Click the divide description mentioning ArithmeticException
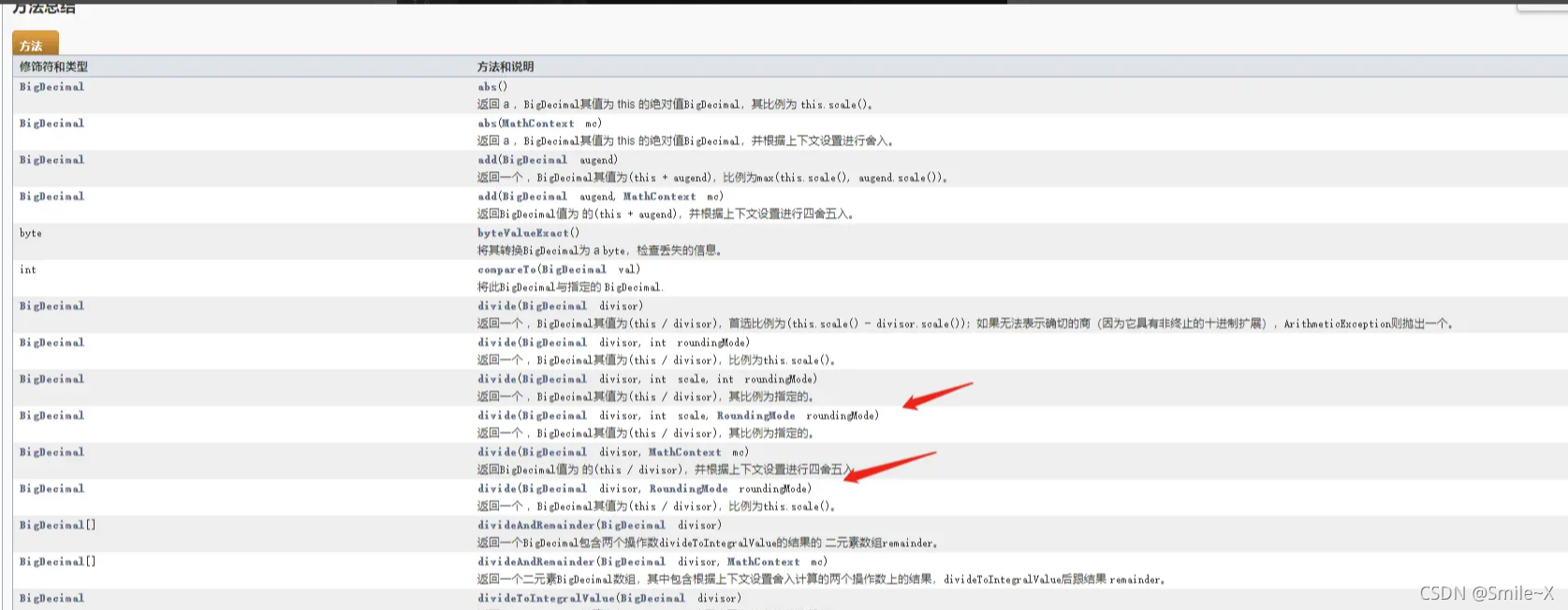This screenshot has width=1568, height=610. (965, 323)
